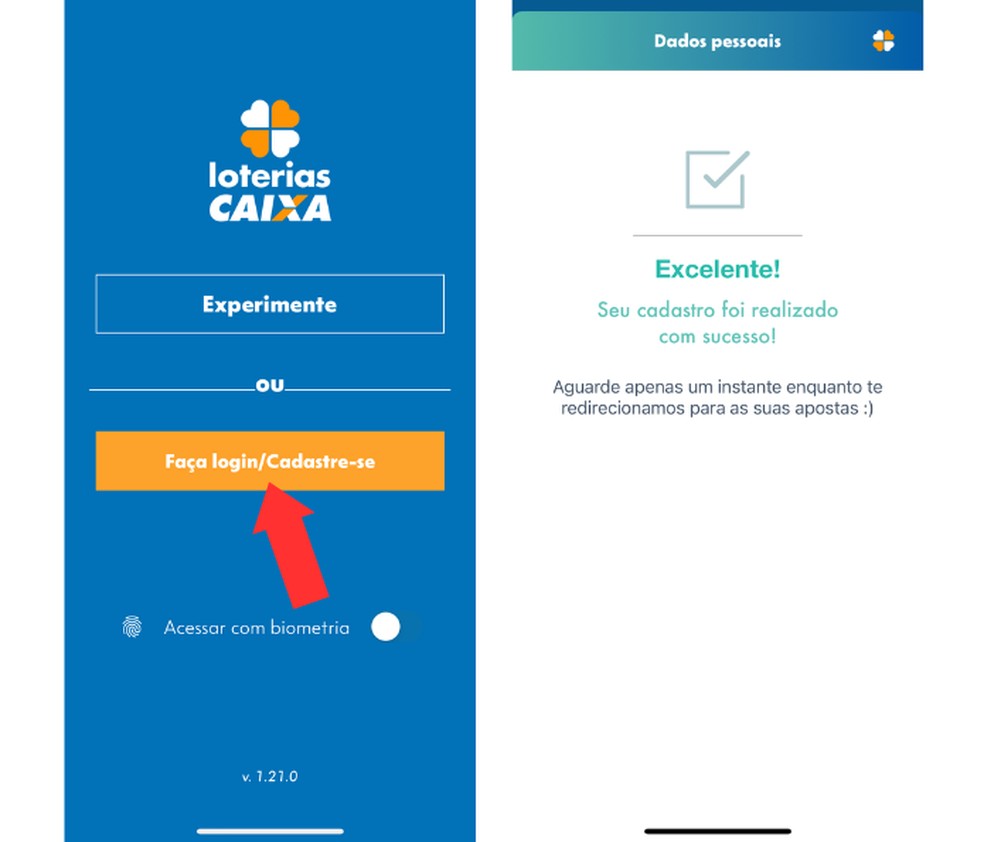Select the Dados pessoais header title
984x842 pixels.
[x=717, y=41]
